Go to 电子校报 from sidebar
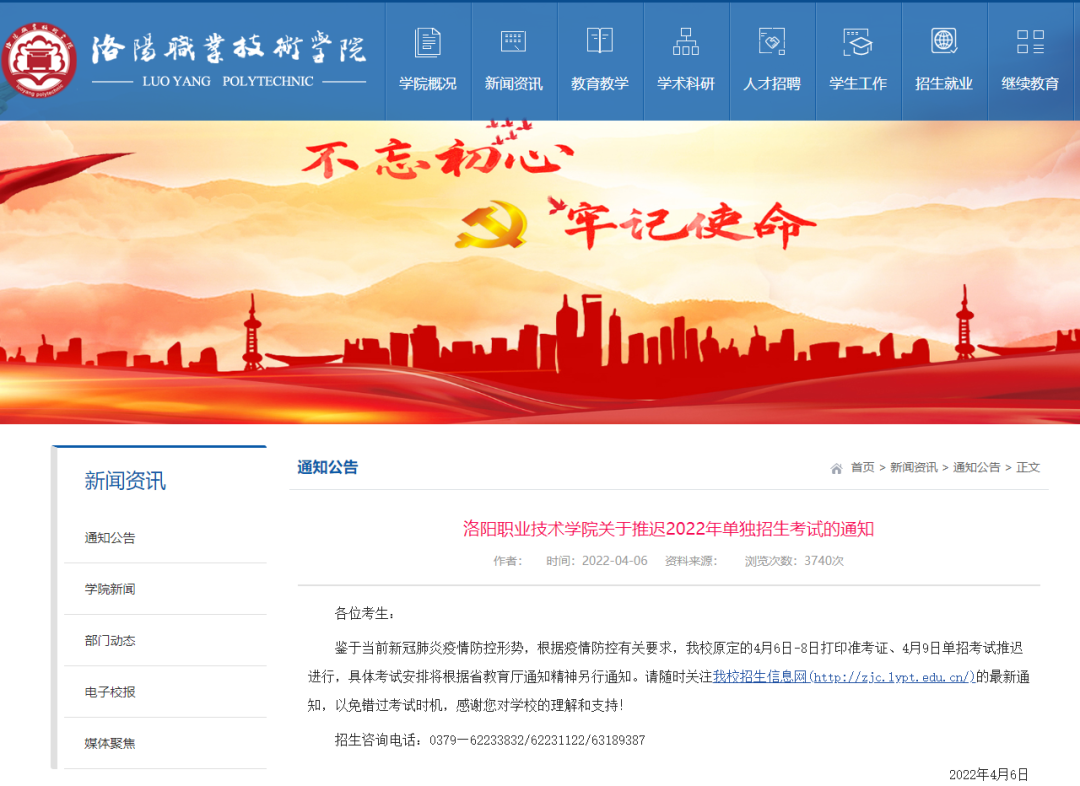Viewport: 1080px width, 786px height. pyautogui.click(x=110, y=692)
